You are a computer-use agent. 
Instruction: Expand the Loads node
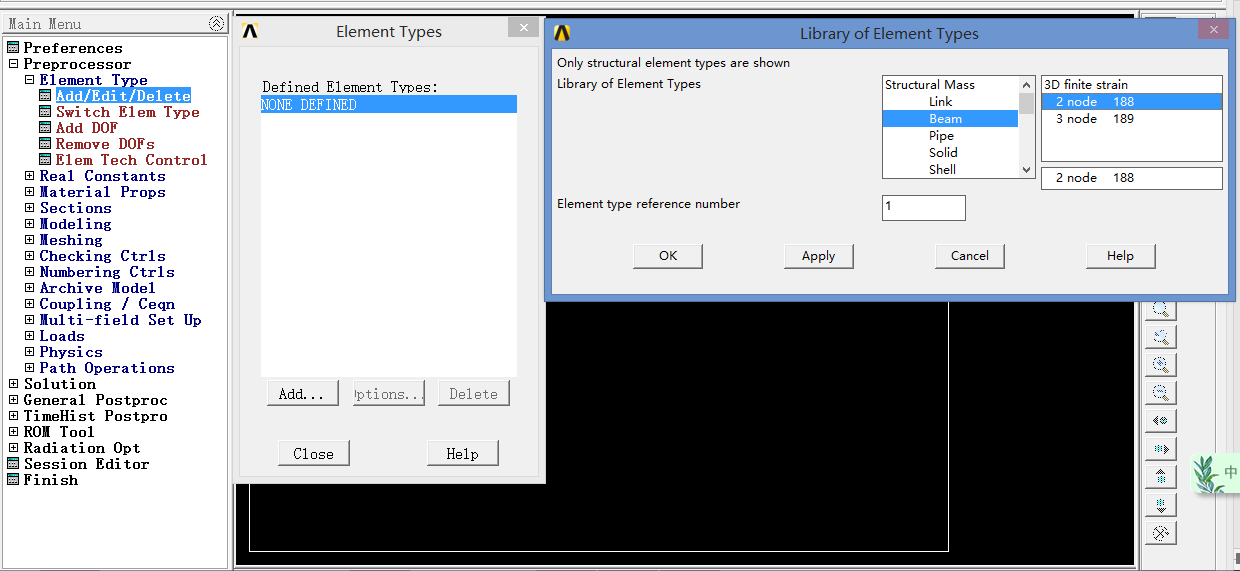[x=29, y=336]
